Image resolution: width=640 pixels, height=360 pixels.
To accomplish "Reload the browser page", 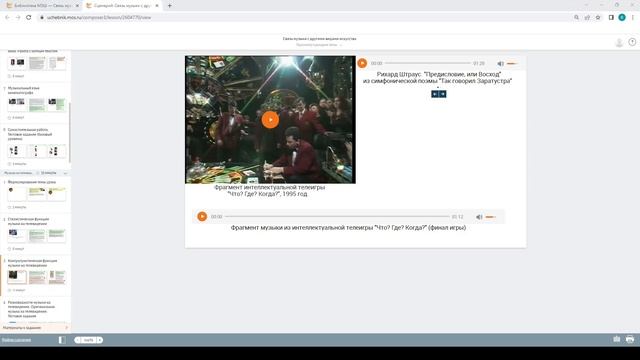I will pyautogui.click(x=29, y=18).
